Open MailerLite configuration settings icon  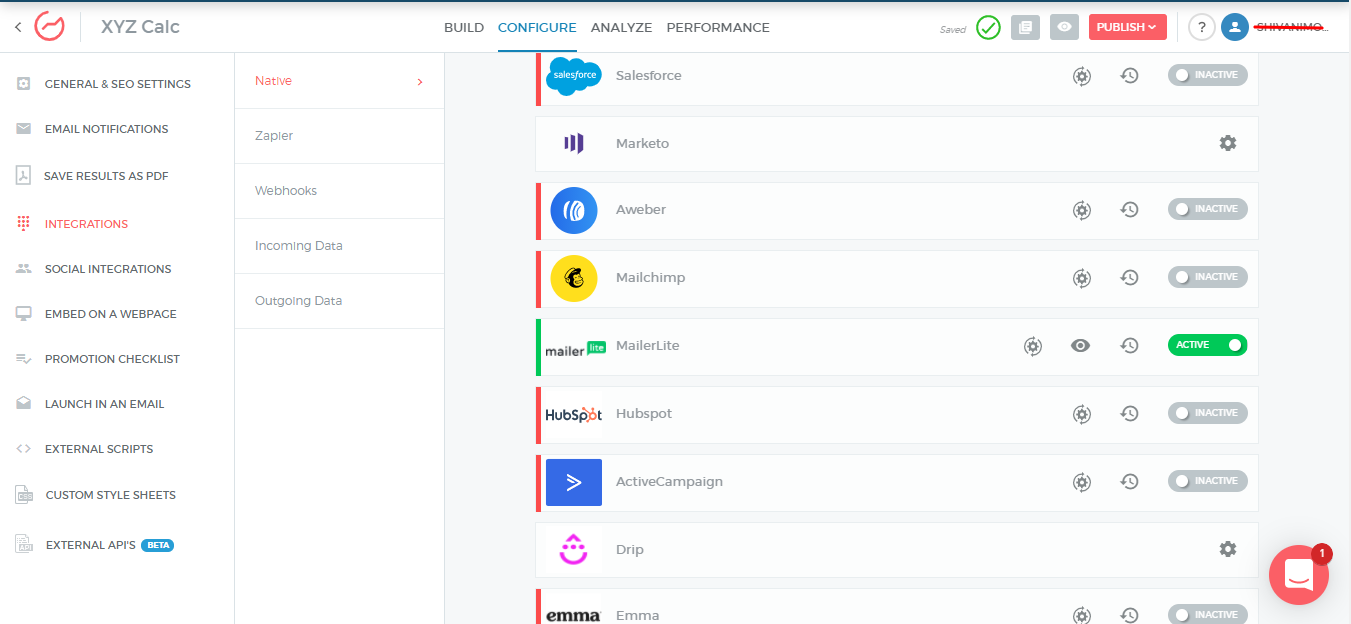pos(1033,346)
